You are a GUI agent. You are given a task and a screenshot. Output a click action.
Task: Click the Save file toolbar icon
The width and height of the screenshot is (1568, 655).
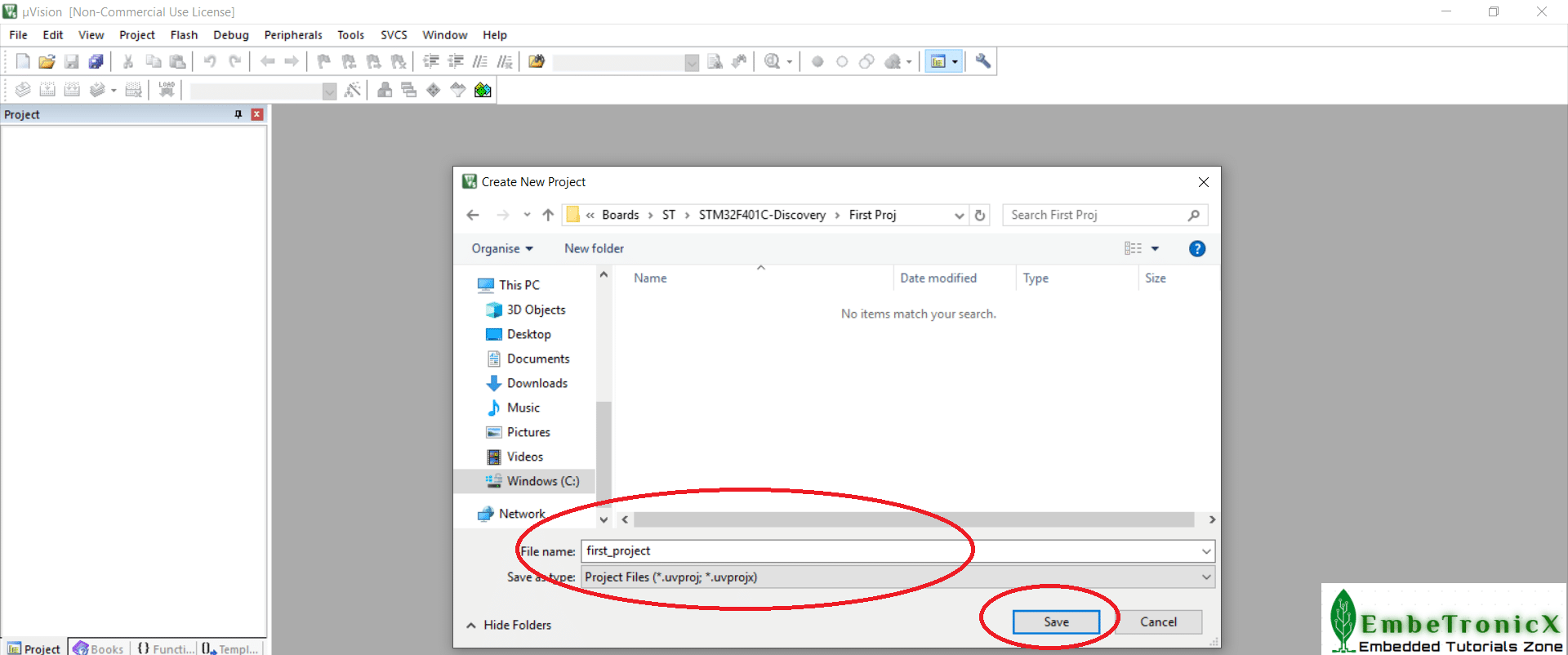coord(71,61)
